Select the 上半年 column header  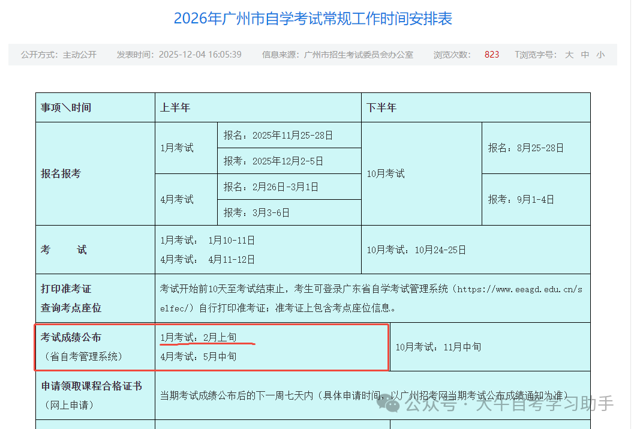coord(175,106)
